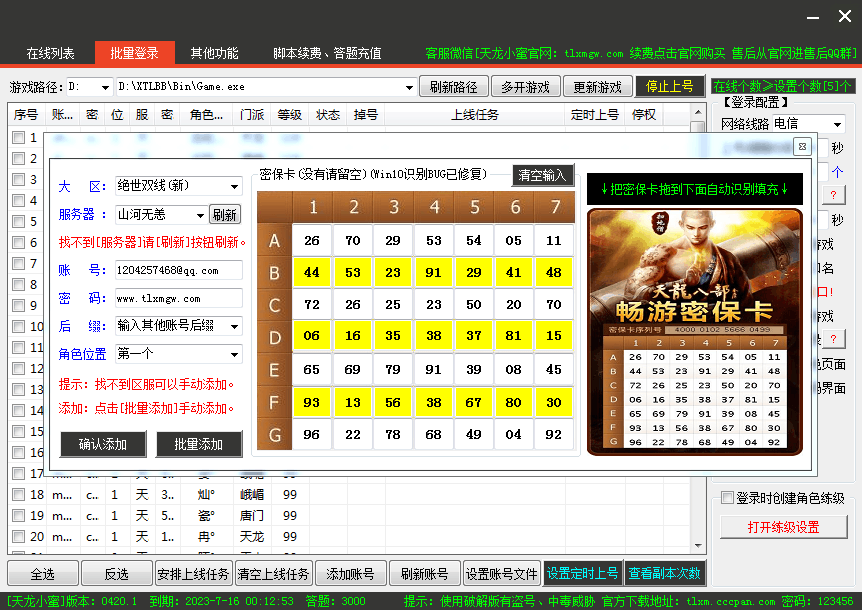862x610 pixels.
Task: Click the 安排上线任务 button
Action: pyautogui.click(x=193, y=574)
